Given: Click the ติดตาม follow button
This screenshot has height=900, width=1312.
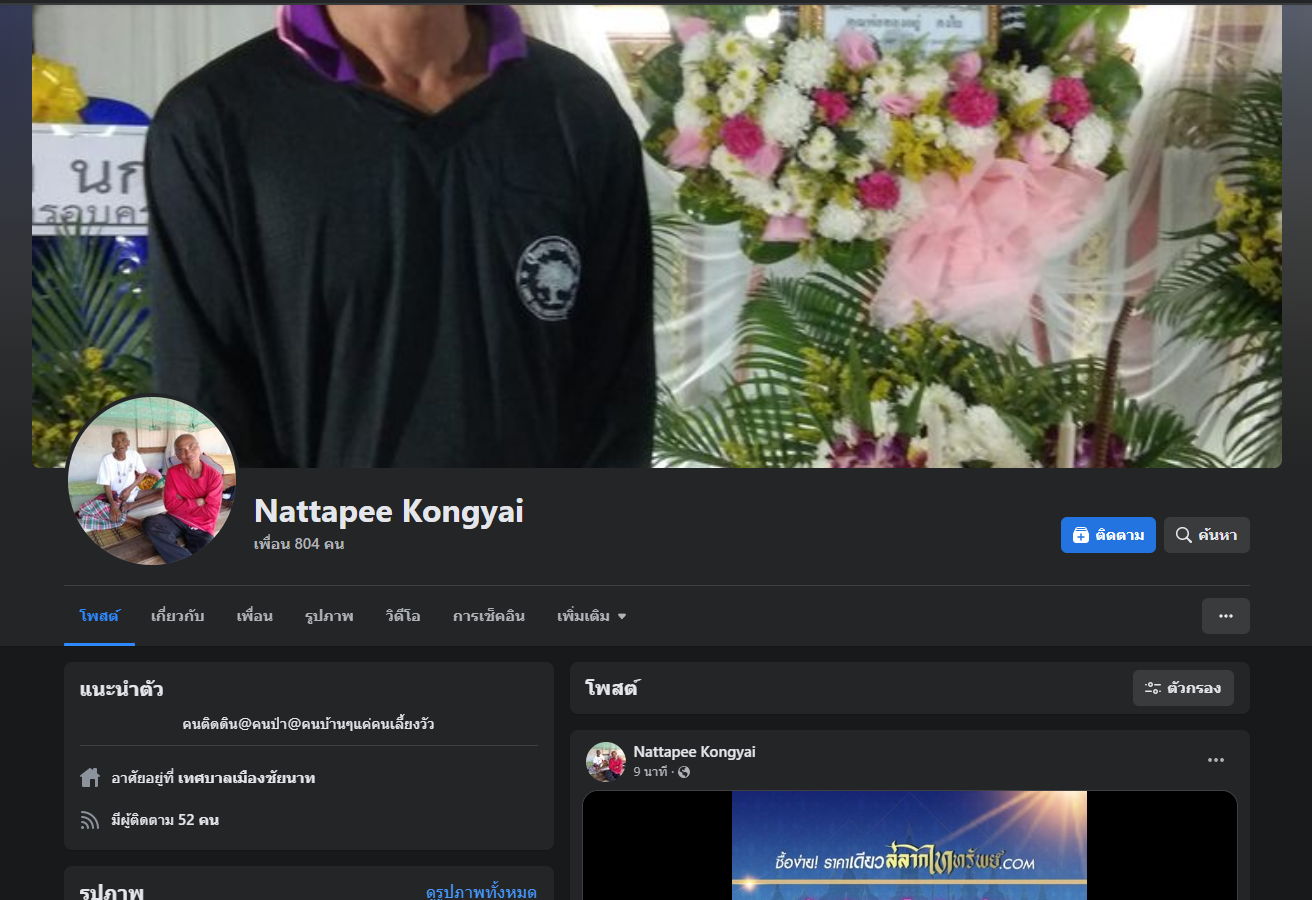Looking at the screenshot, I should coord(1107,535).
